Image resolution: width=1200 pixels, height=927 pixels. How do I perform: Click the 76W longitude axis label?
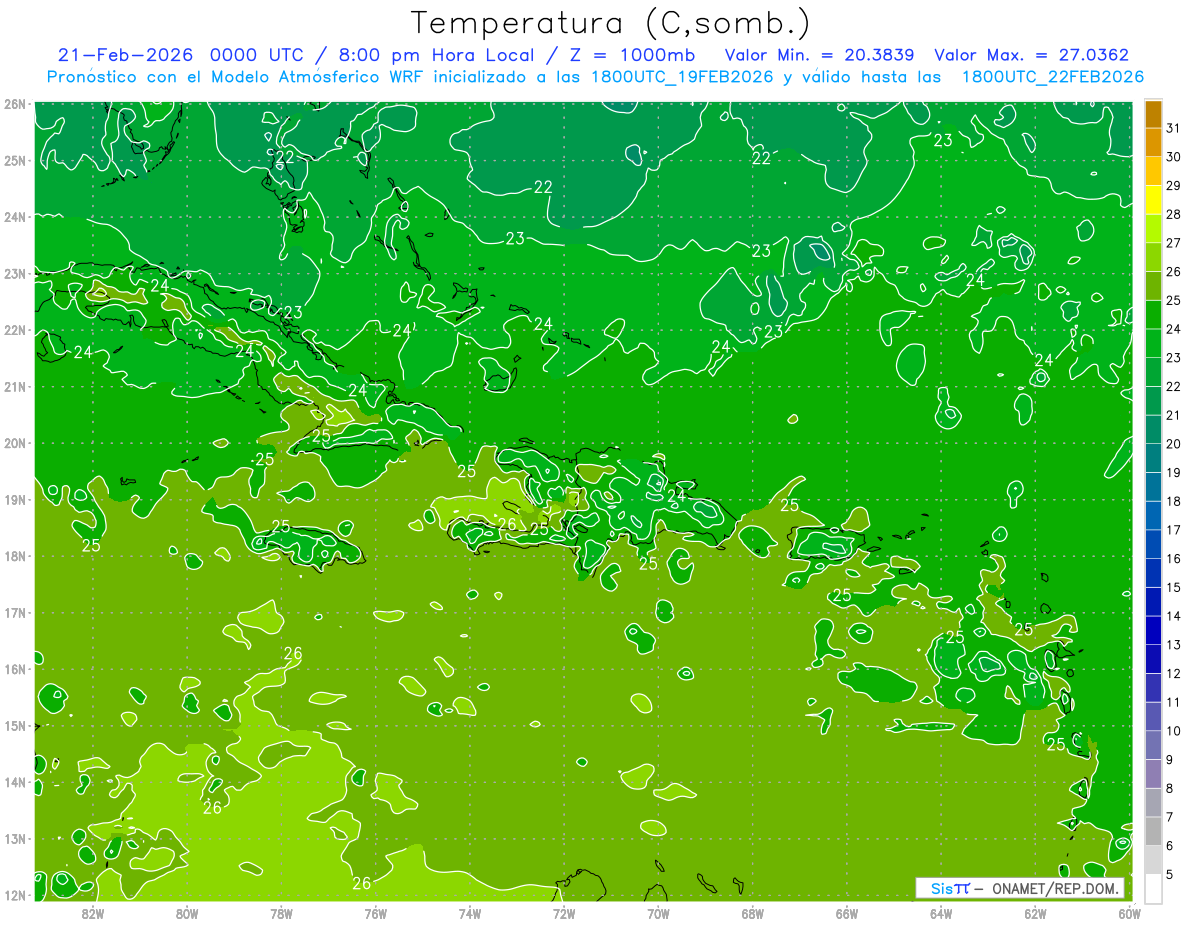tap(375, 913)
